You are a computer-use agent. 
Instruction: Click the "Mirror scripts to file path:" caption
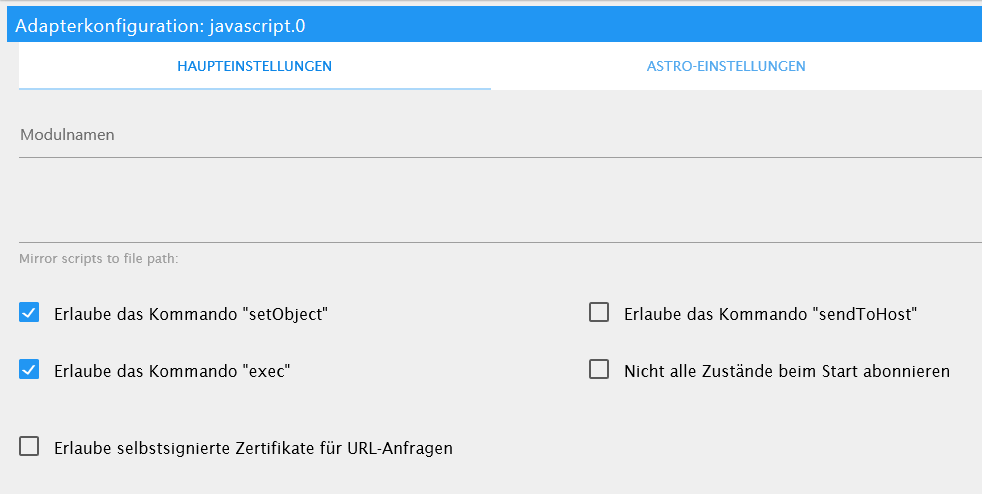point(98,259)
